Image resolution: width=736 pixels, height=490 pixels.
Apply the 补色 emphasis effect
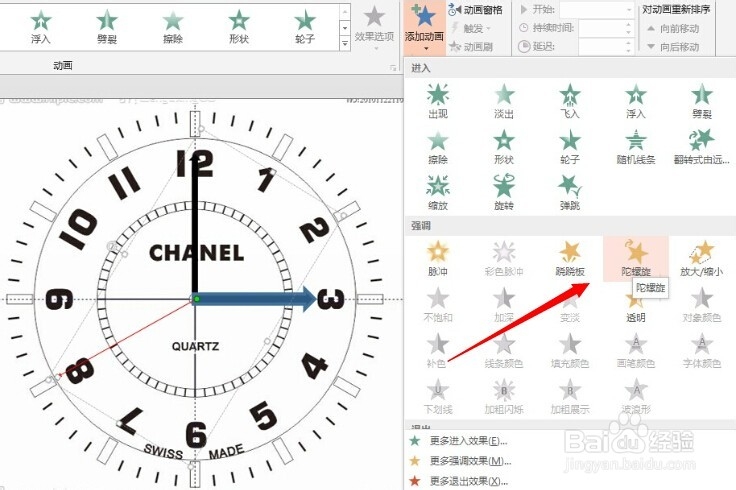pos(437,351)
